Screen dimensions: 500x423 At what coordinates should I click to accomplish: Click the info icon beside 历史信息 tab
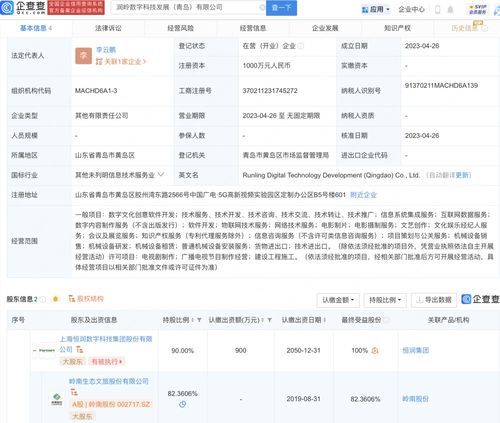[x=484, y=29]
